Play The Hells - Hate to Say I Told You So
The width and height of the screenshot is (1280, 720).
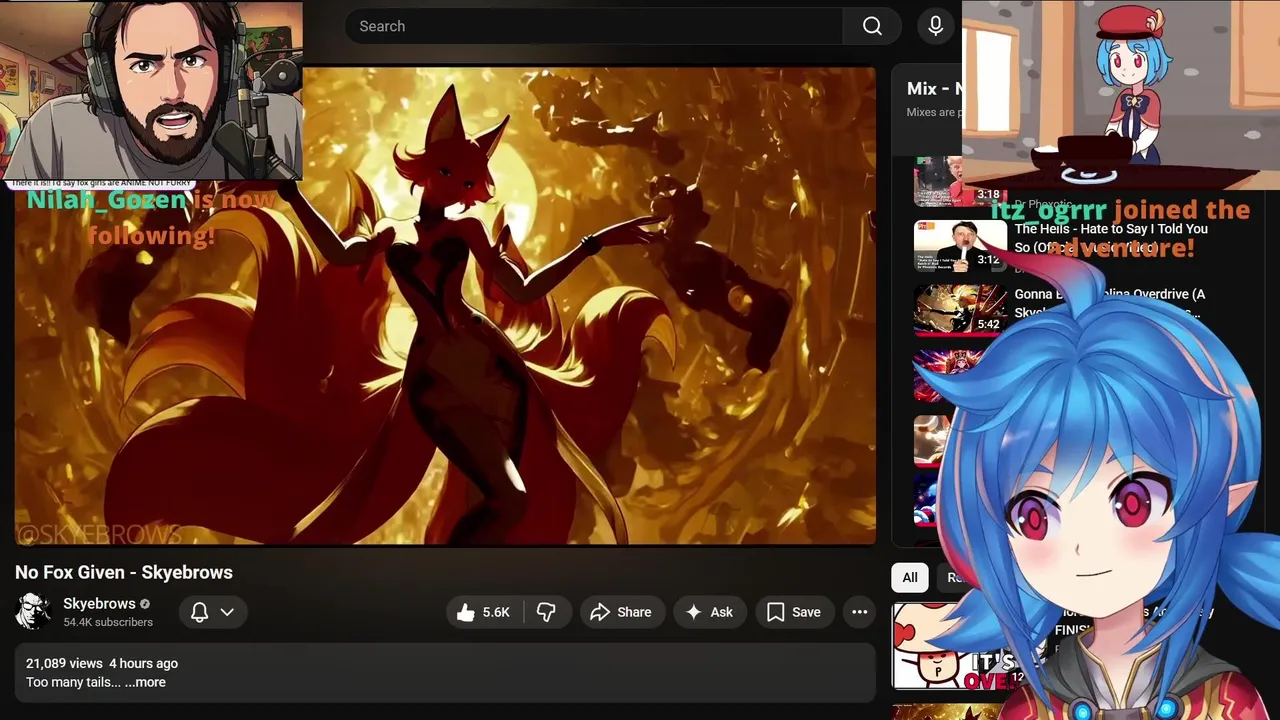(1110, 238)
